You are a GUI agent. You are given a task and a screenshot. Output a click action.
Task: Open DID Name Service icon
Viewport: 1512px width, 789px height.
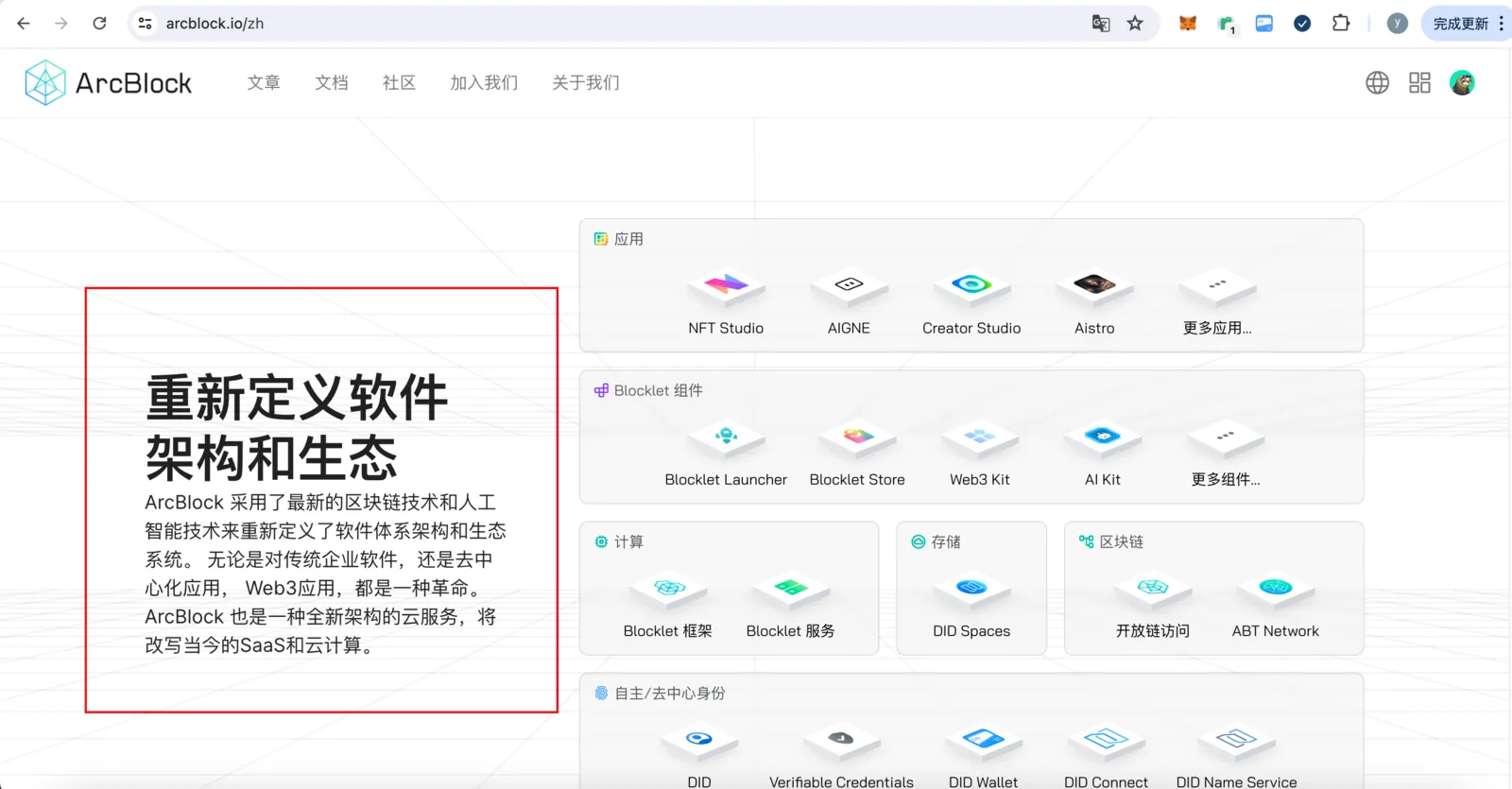pos(1236,740)
